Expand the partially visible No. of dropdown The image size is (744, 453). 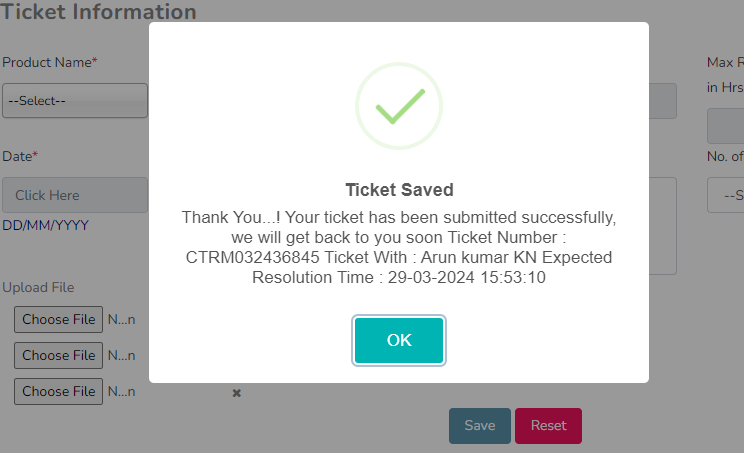click(725, 195)
